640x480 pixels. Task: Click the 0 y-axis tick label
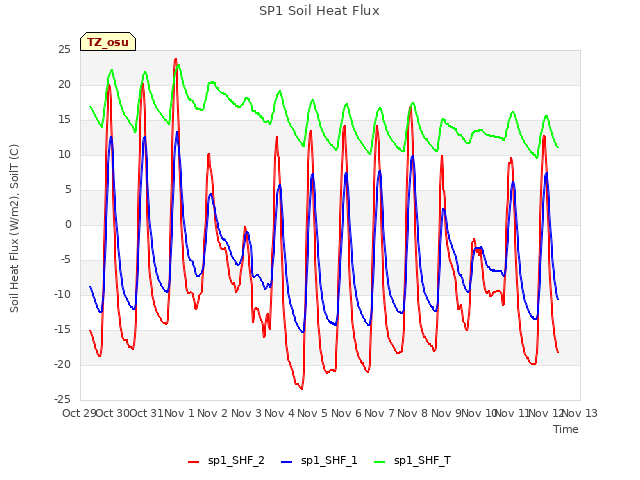coord(68,224)
